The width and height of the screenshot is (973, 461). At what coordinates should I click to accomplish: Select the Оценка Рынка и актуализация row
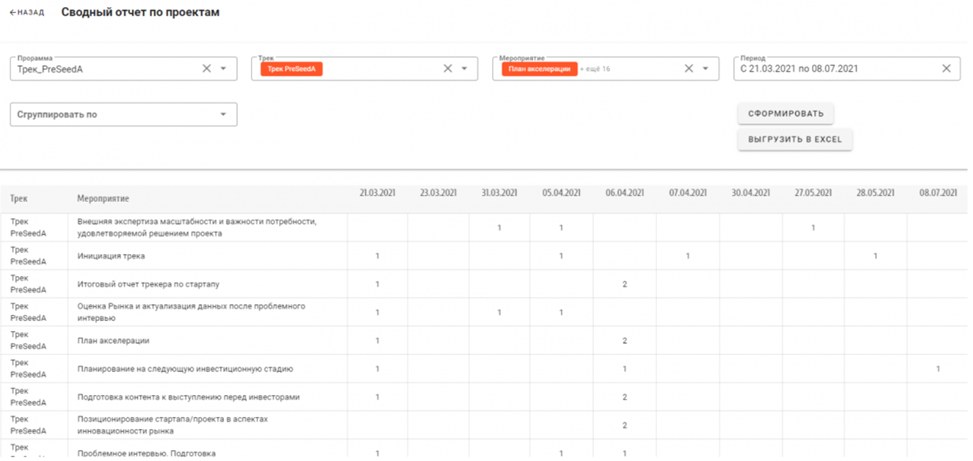(486, 312)
